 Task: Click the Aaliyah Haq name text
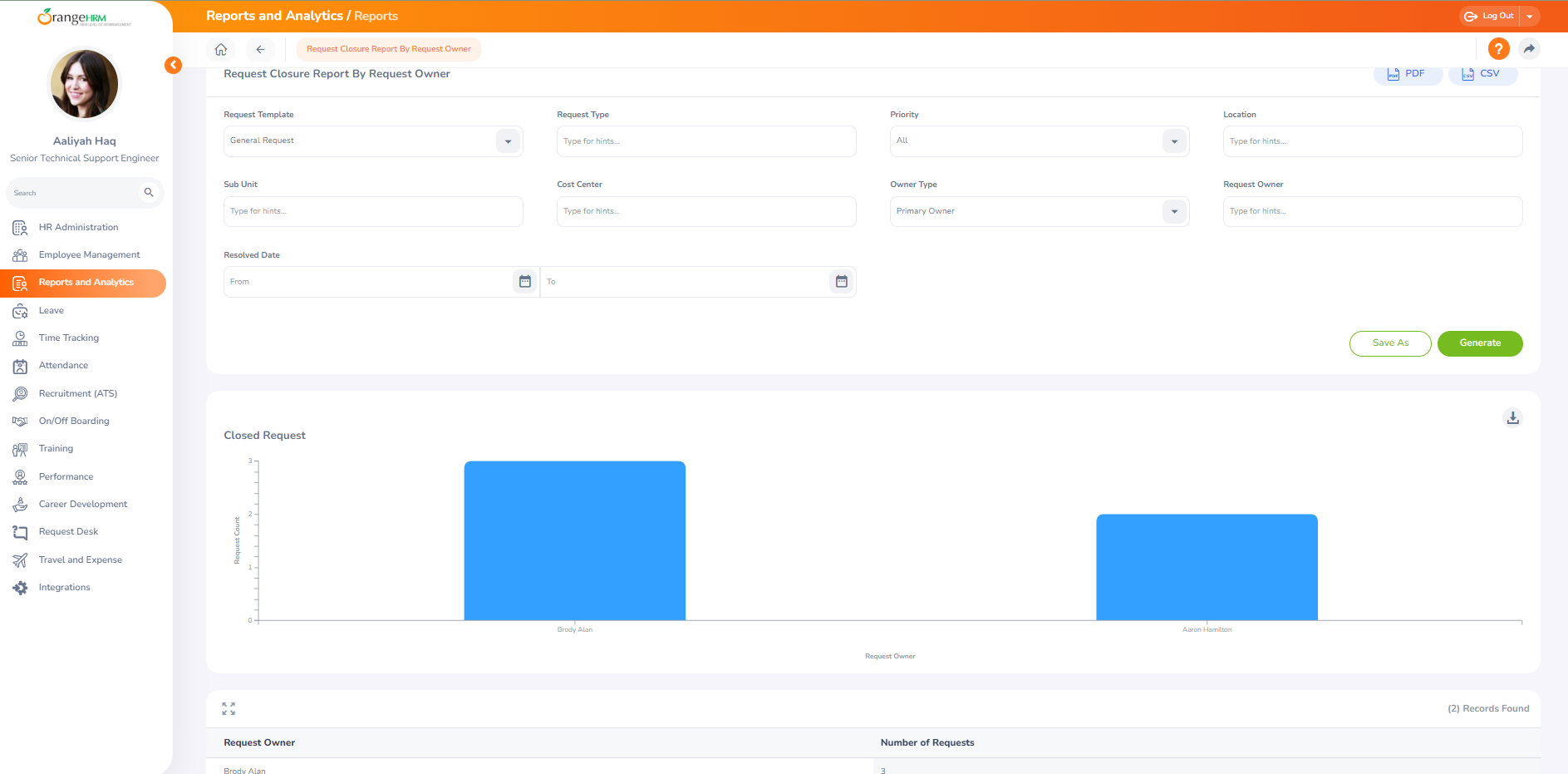coord(85,141)
